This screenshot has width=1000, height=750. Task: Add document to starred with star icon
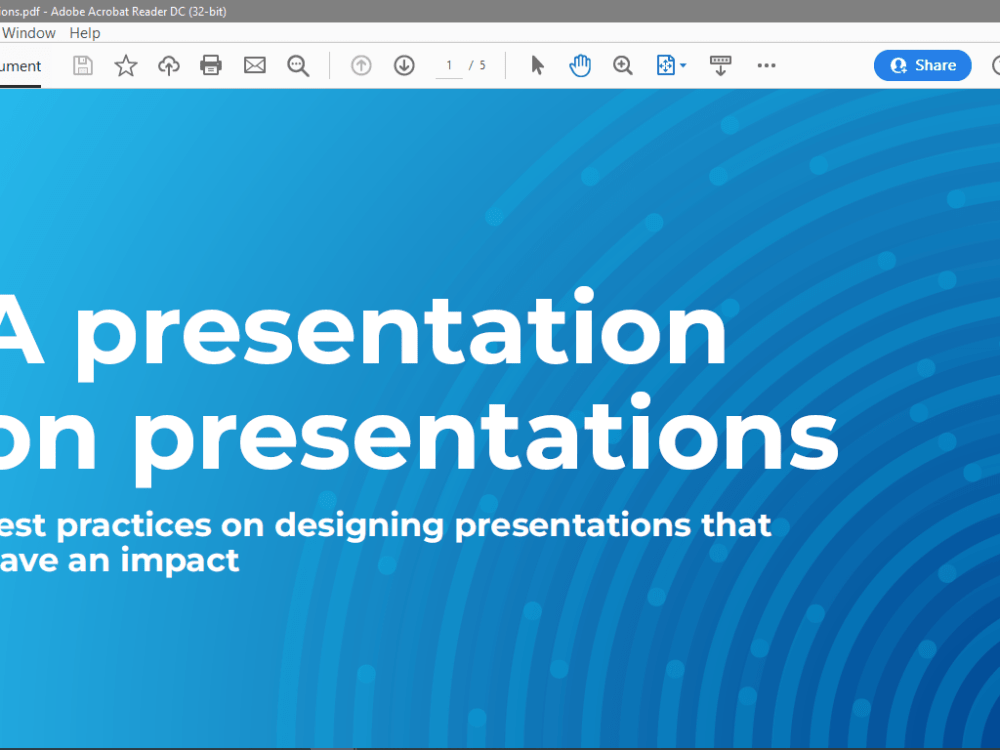tap(126, 66)
